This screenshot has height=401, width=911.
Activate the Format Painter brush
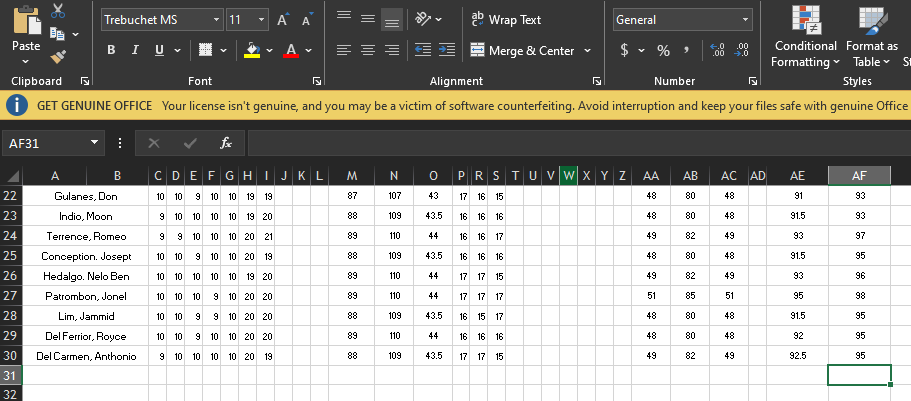[x=58, y=56]
